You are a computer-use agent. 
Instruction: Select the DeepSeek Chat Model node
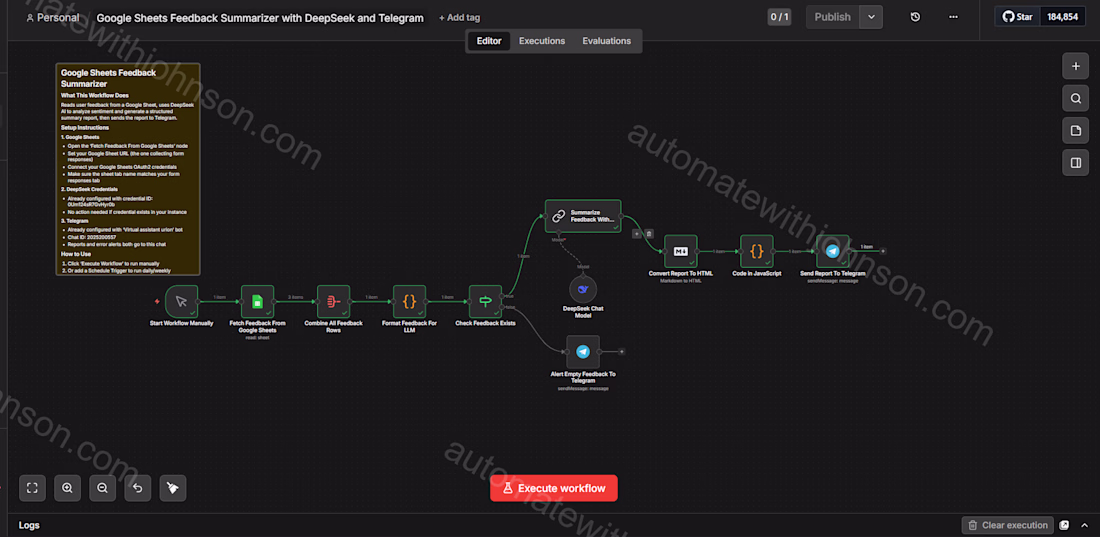coord(583,289)
